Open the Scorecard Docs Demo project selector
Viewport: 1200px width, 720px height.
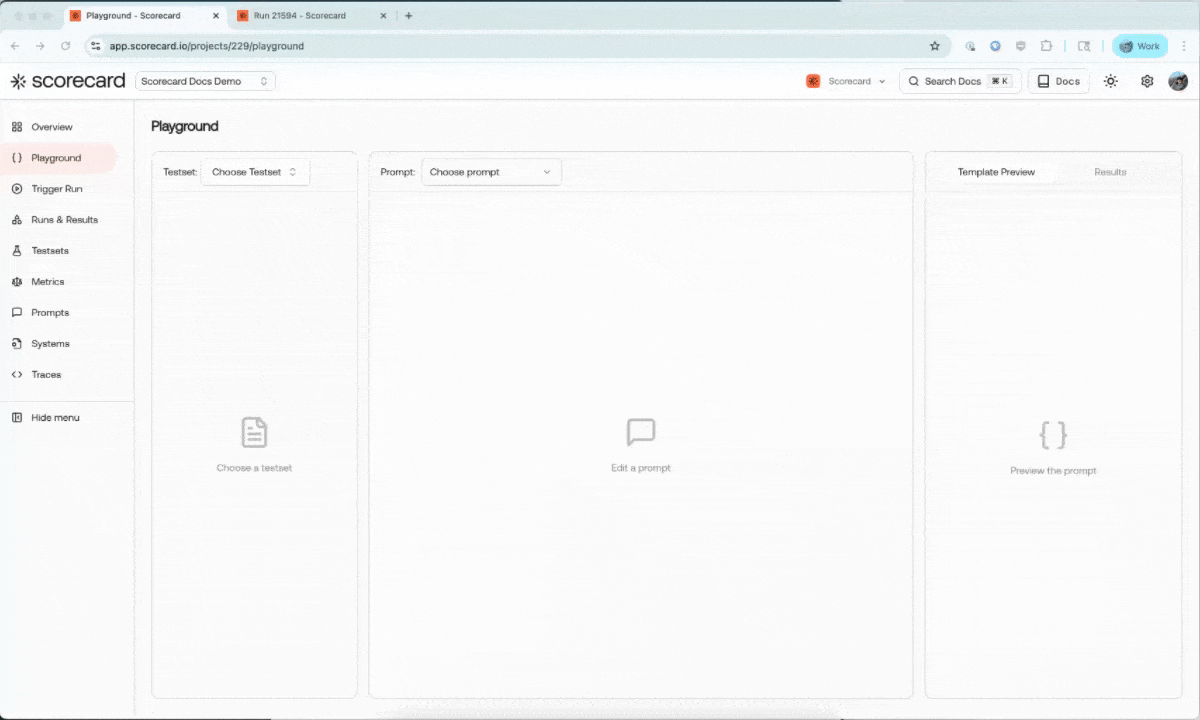(x=205, y=82)
